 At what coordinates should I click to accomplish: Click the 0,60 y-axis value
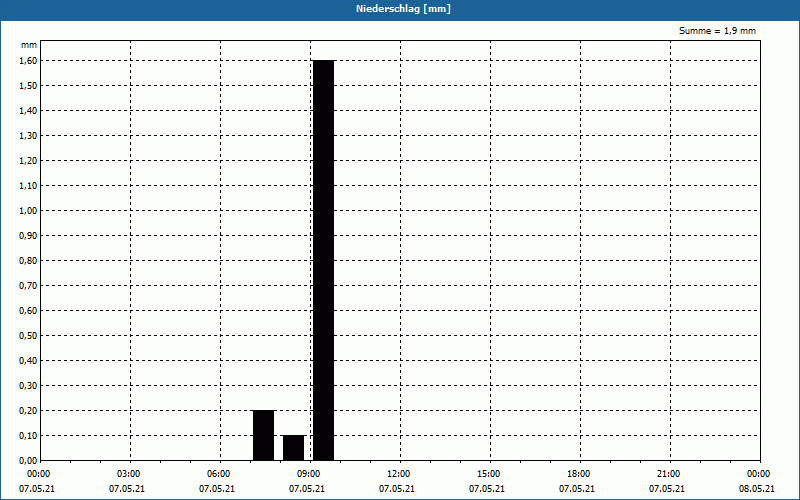click(x=28, y=311)
